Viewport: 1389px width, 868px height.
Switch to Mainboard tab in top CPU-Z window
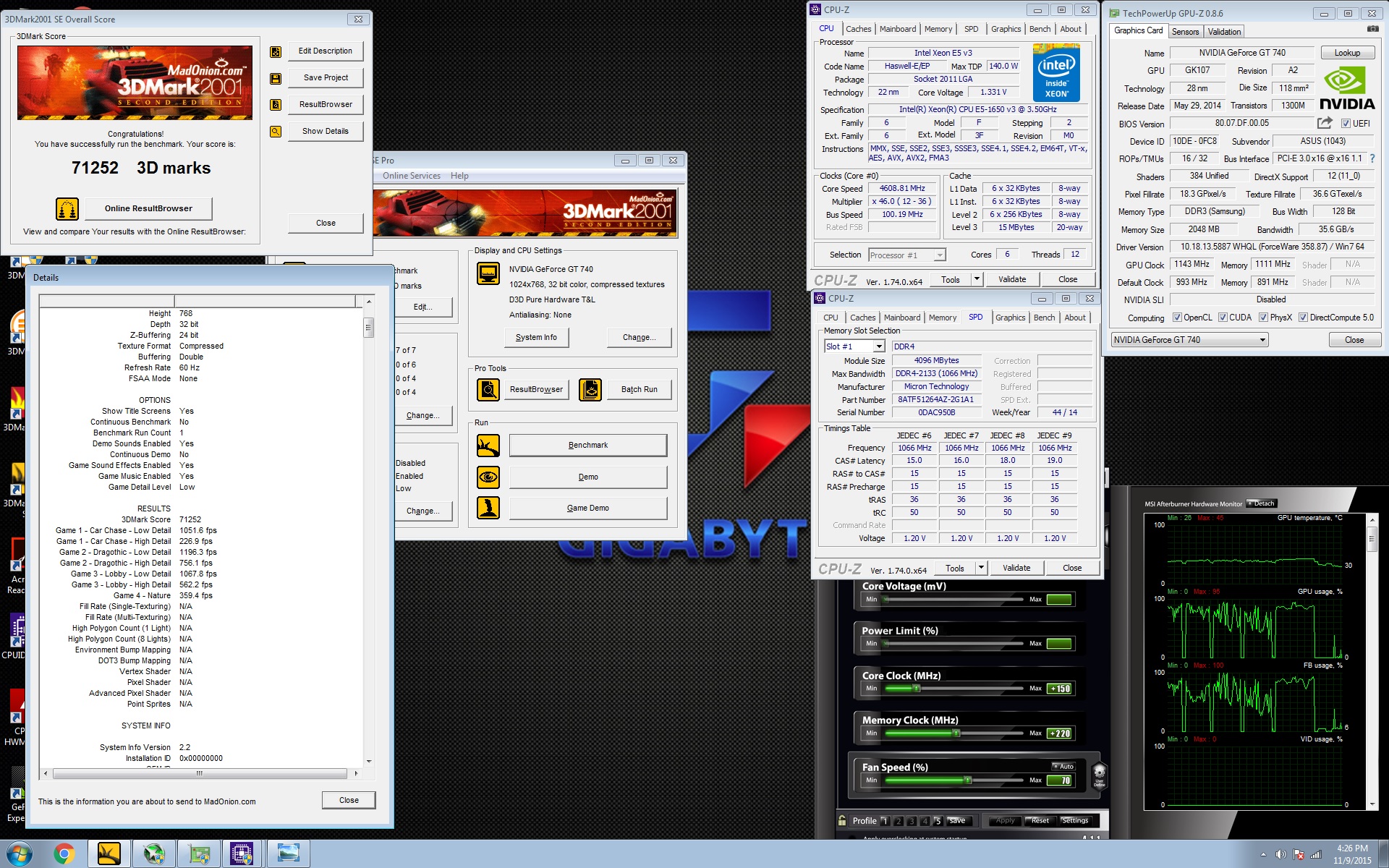(x=898, y=29)
